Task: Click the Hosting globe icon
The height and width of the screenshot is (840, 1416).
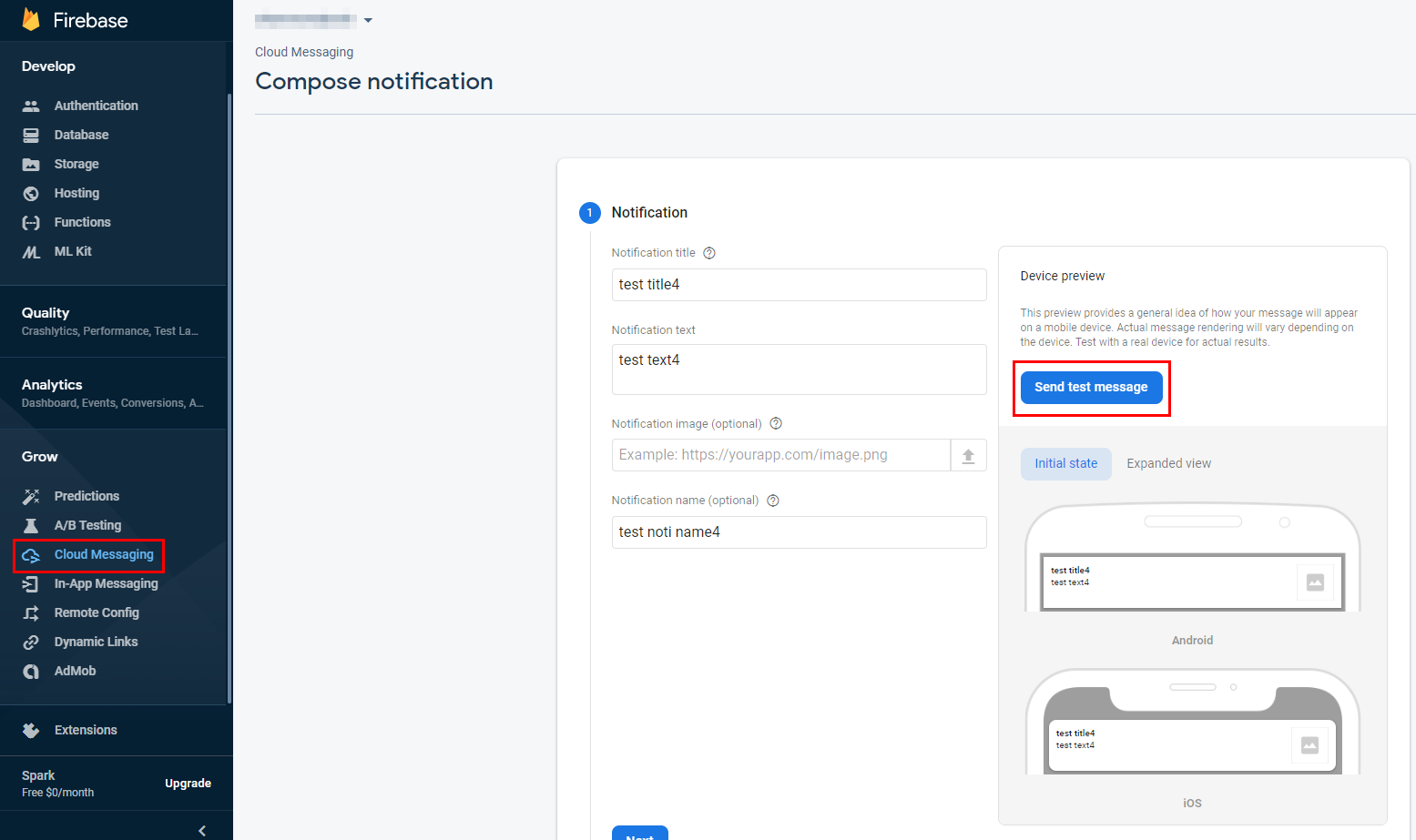Action: [31, 193]
